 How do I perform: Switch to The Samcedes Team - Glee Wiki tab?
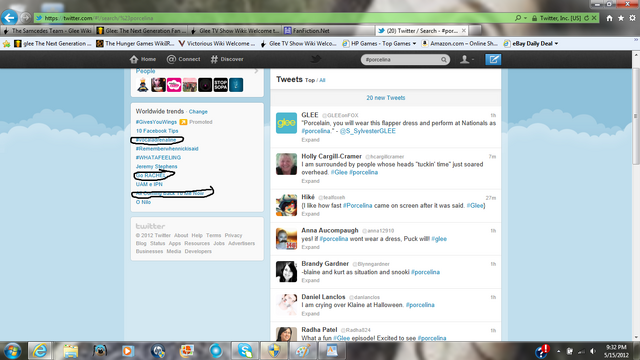[x=48, y=31]
